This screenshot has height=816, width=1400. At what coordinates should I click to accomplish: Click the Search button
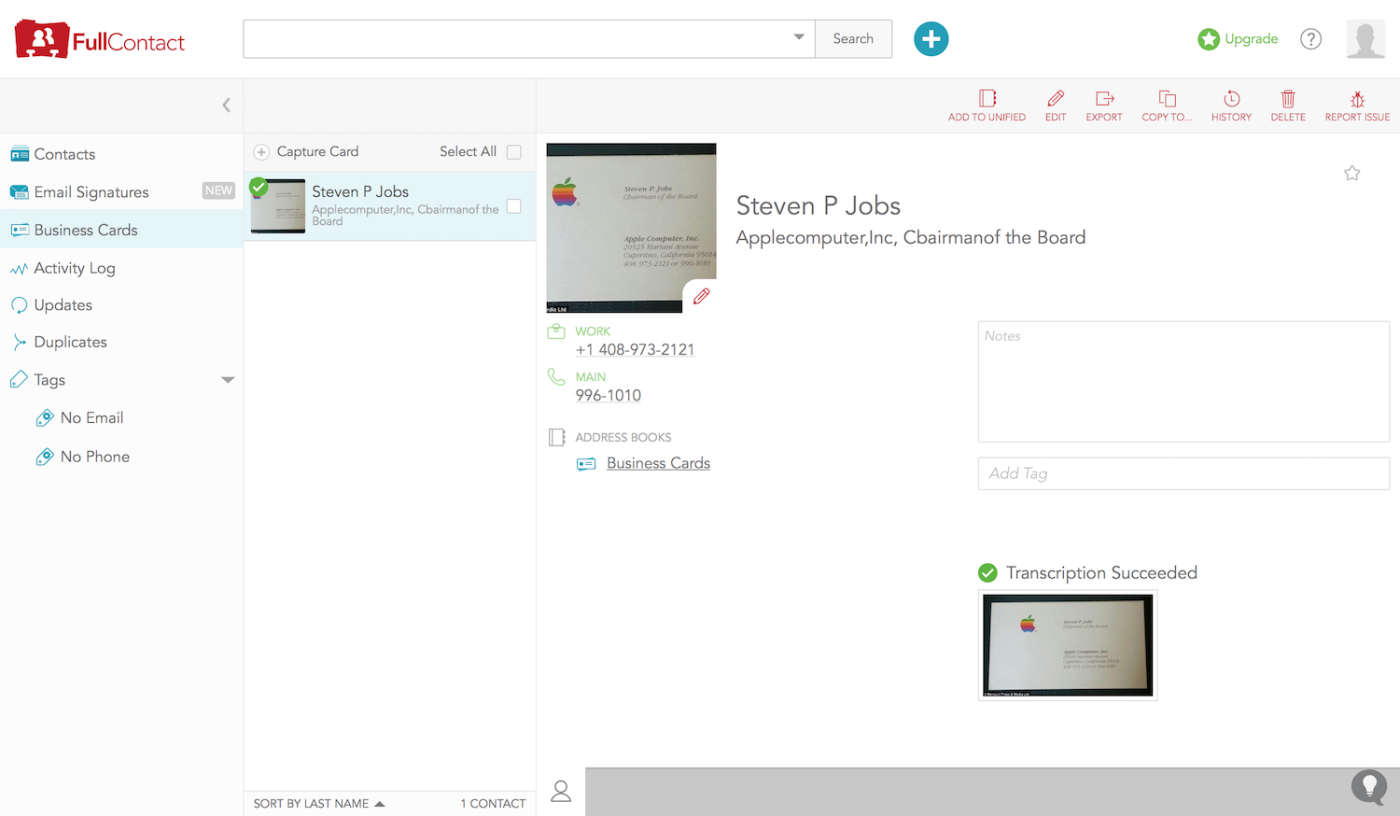(853, 39)
